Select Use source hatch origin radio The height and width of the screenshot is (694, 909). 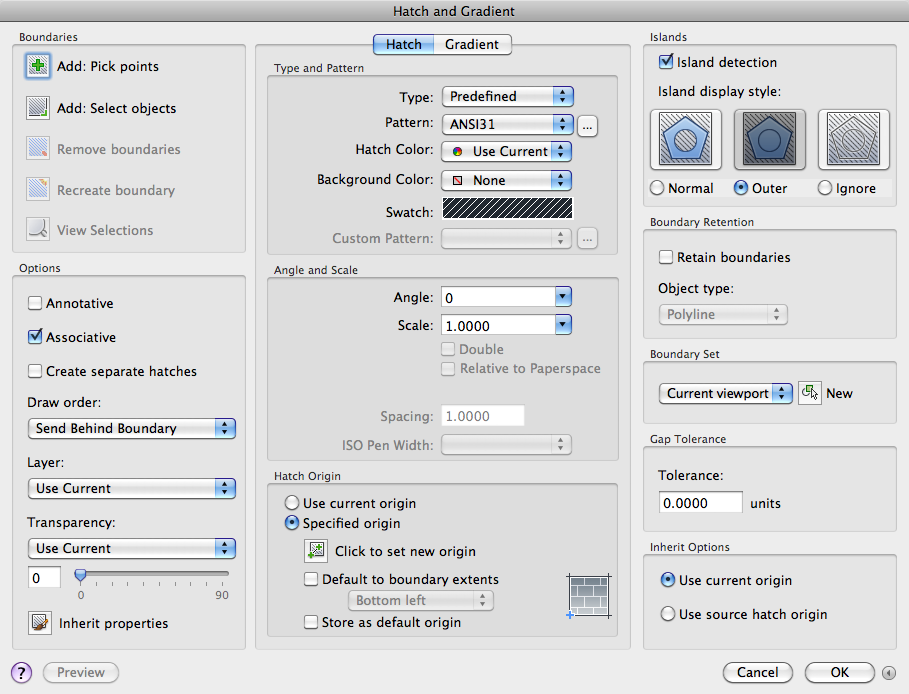(x=668, y=613)
